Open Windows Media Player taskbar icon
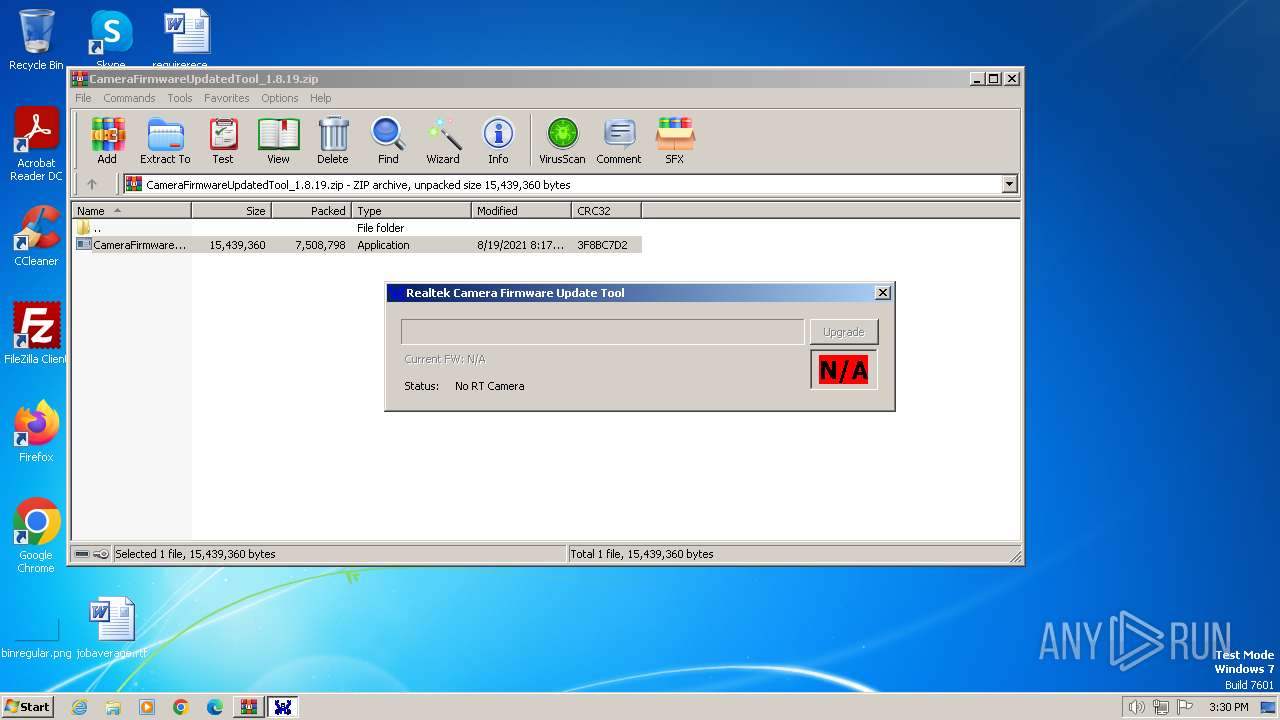The image size is (1280, 720). click(x=147, y=707)
